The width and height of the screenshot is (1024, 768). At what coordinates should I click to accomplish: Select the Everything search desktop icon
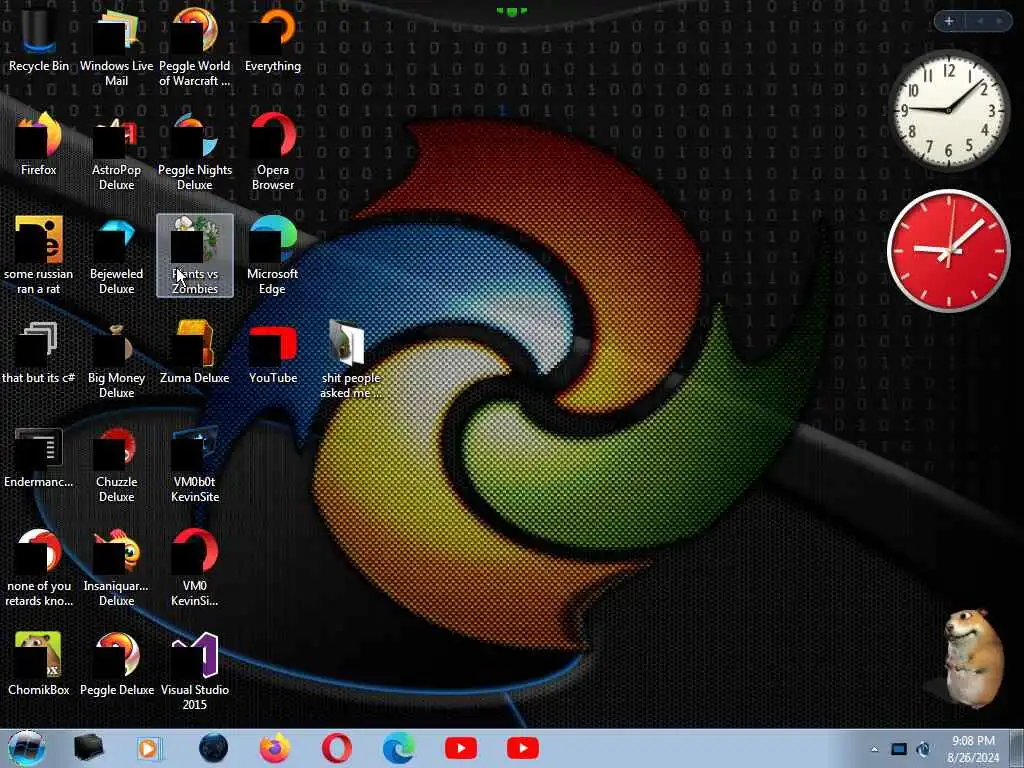click(x=273, y=40)
